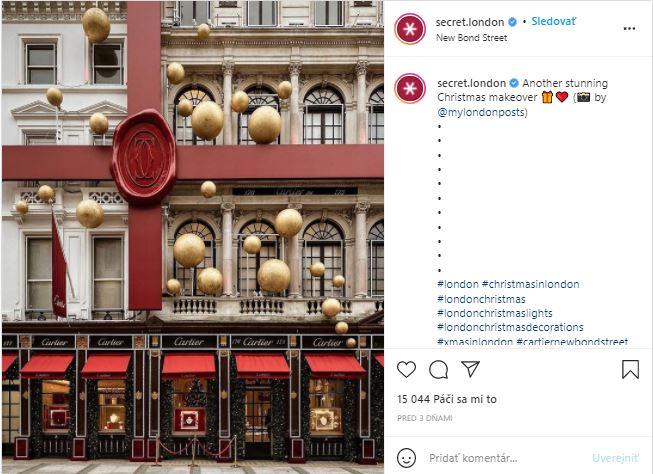Click the 'Pridať komentár...' comment field
This screenshot has height=474, width=653.
click(504, 458)
